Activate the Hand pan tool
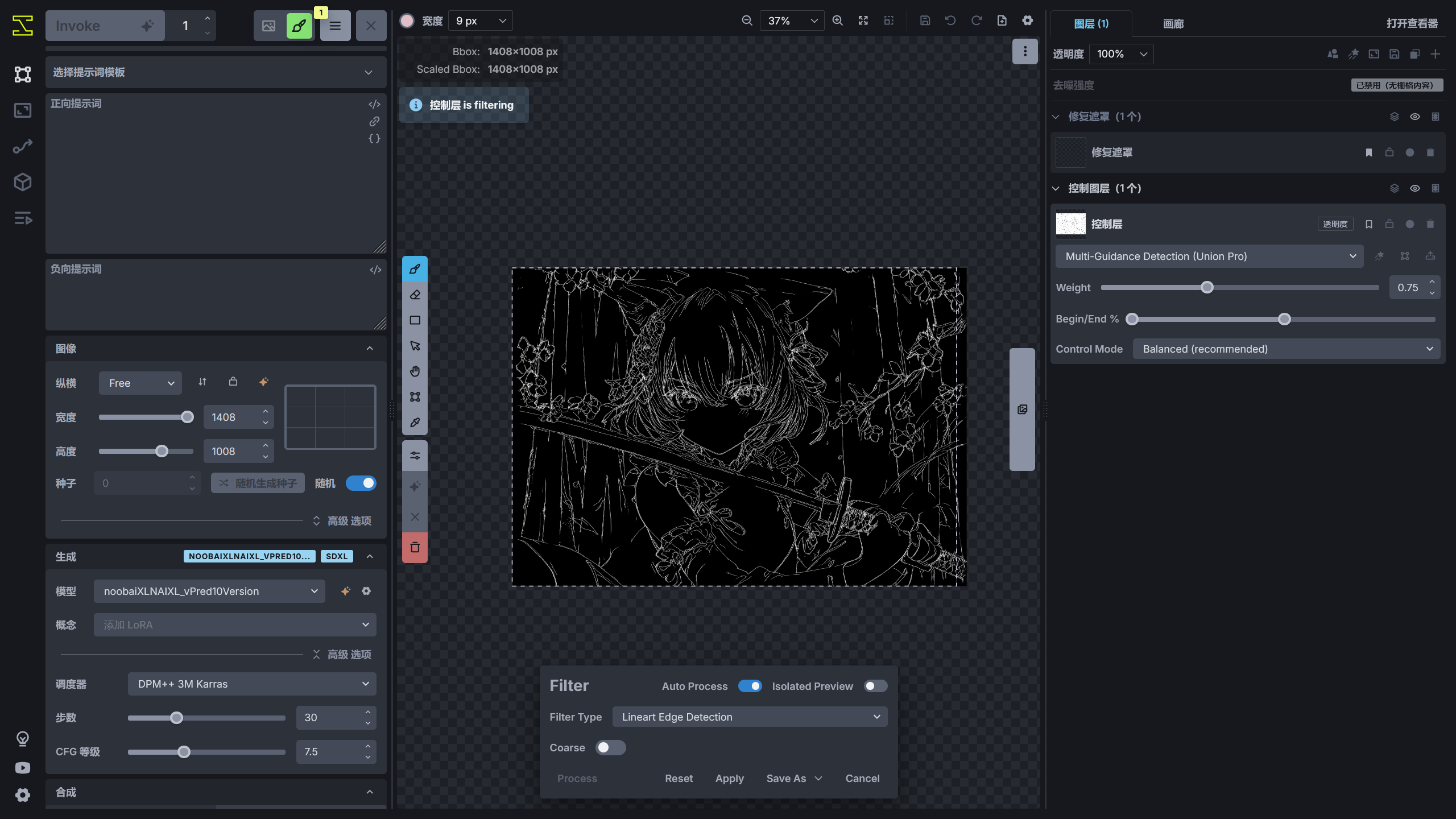 415,371
